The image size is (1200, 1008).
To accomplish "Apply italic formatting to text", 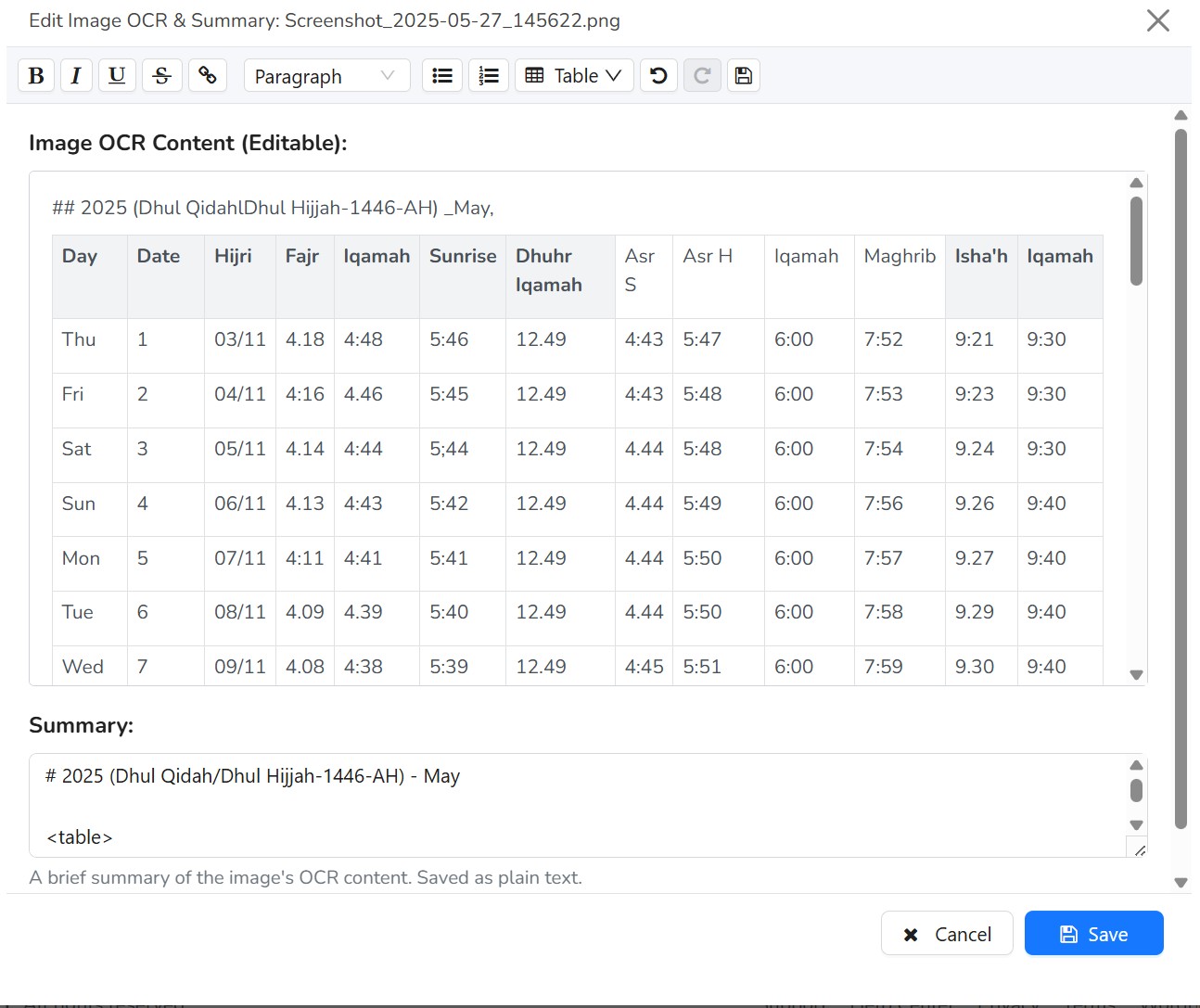I will point(76,76).
